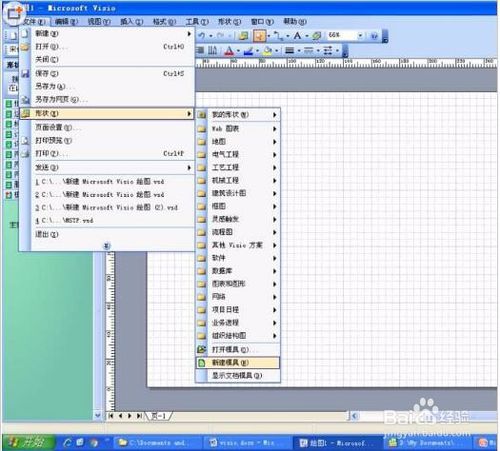This screenshot has width=500, height=451.
Task: Choose 新建模具 (New Stencil) menu entry
Action: (238, 362)
